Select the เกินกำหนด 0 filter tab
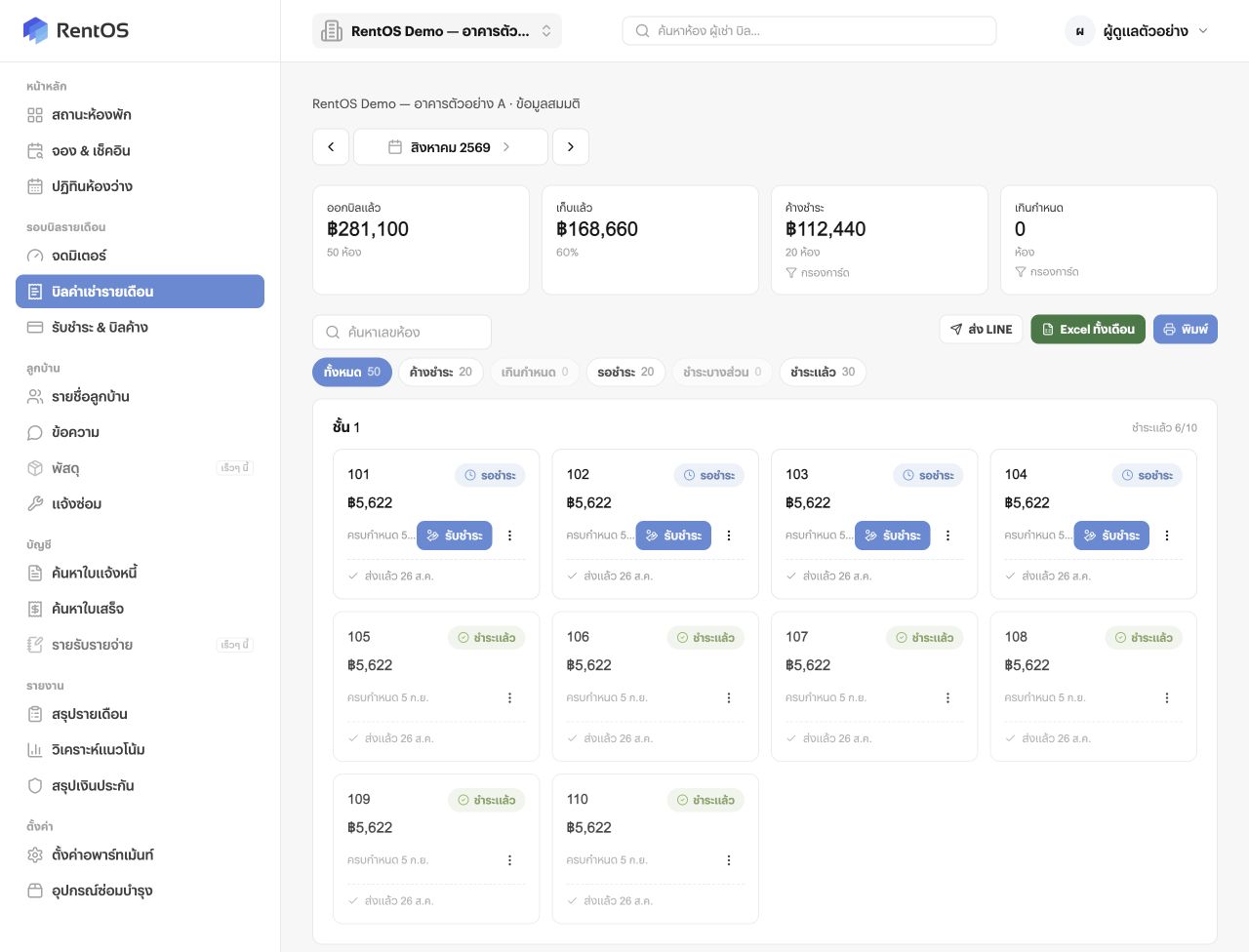 [535, 372]
